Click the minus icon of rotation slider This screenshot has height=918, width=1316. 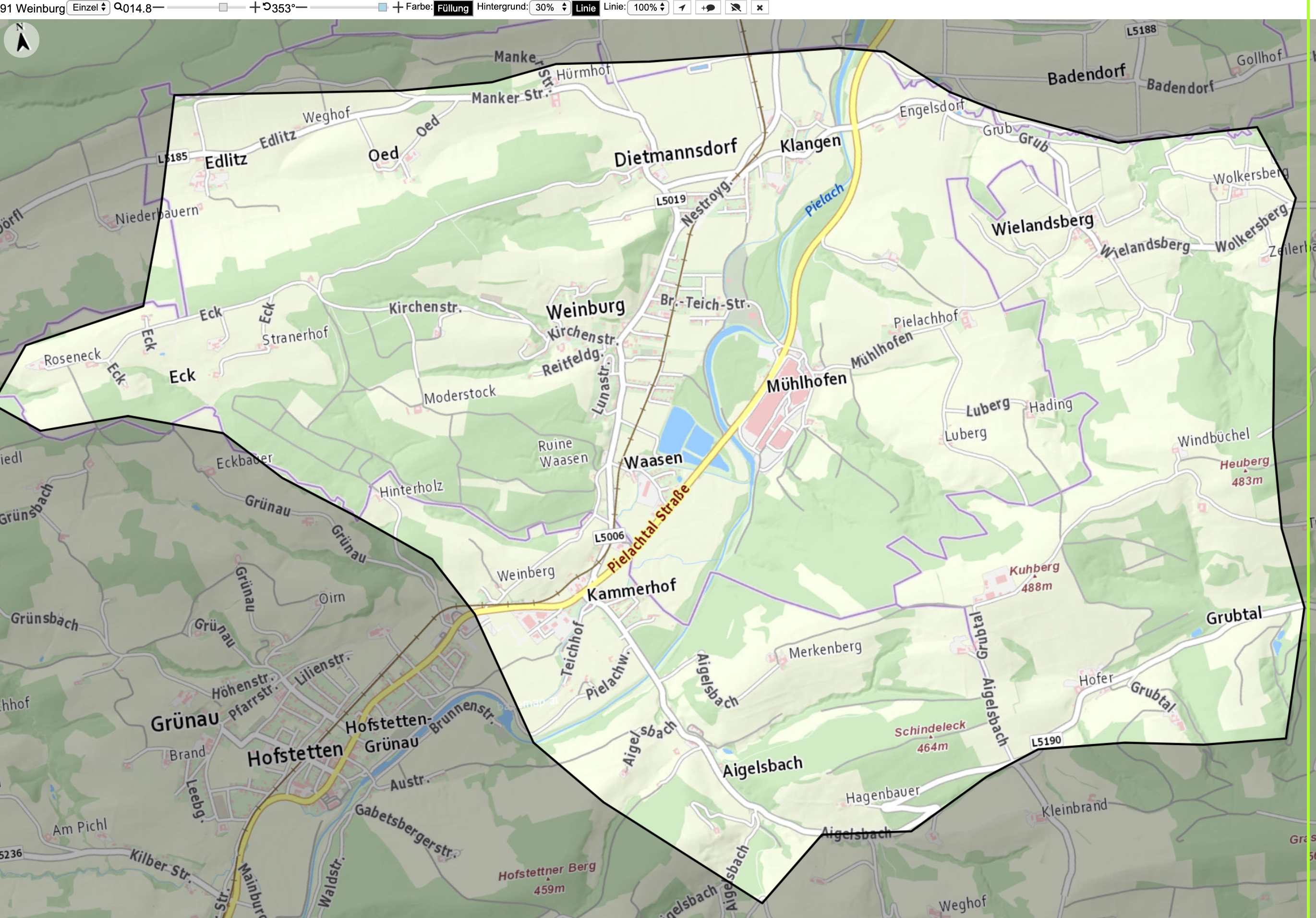302,8
